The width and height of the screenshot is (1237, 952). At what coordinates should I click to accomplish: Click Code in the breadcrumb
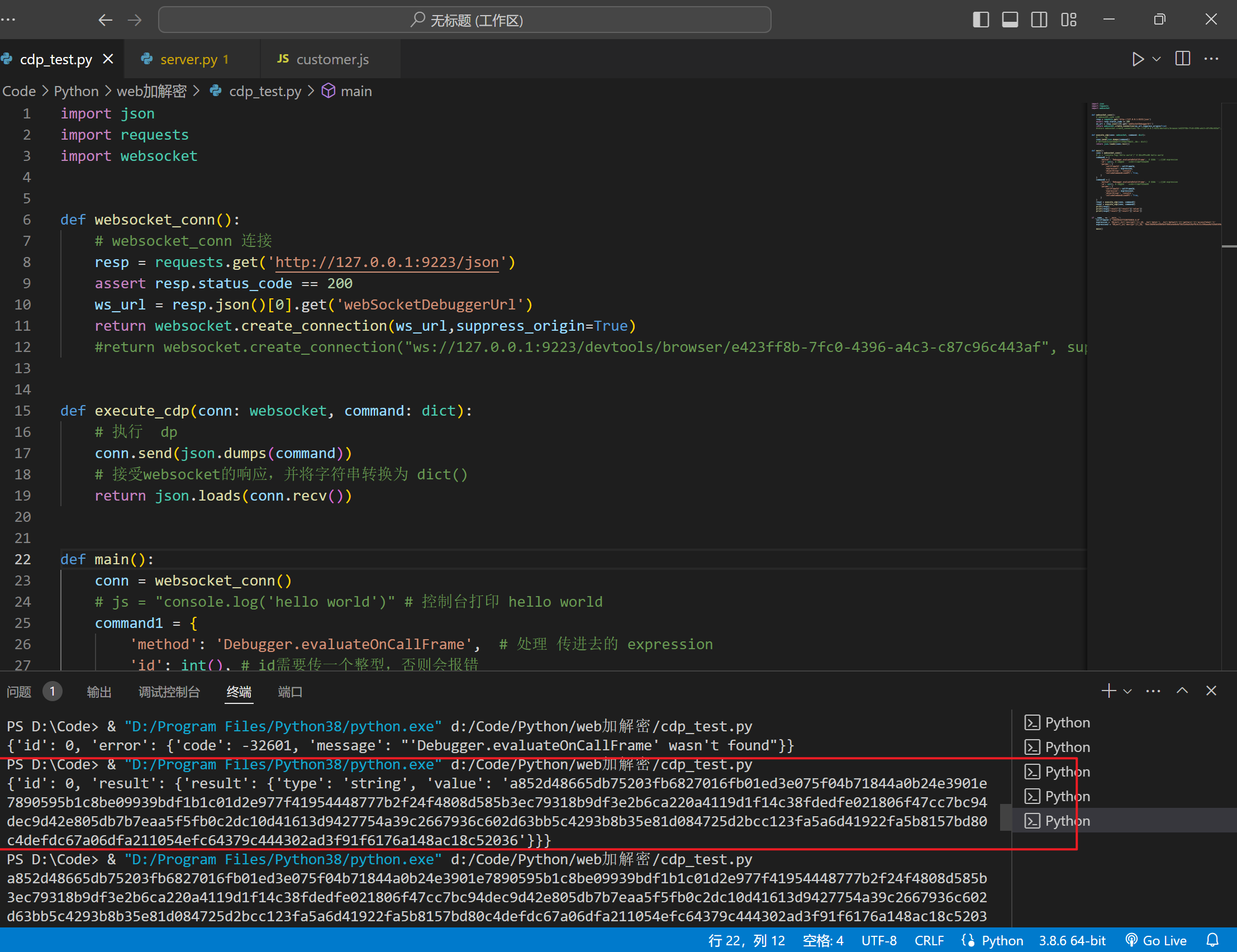(18, 91)
